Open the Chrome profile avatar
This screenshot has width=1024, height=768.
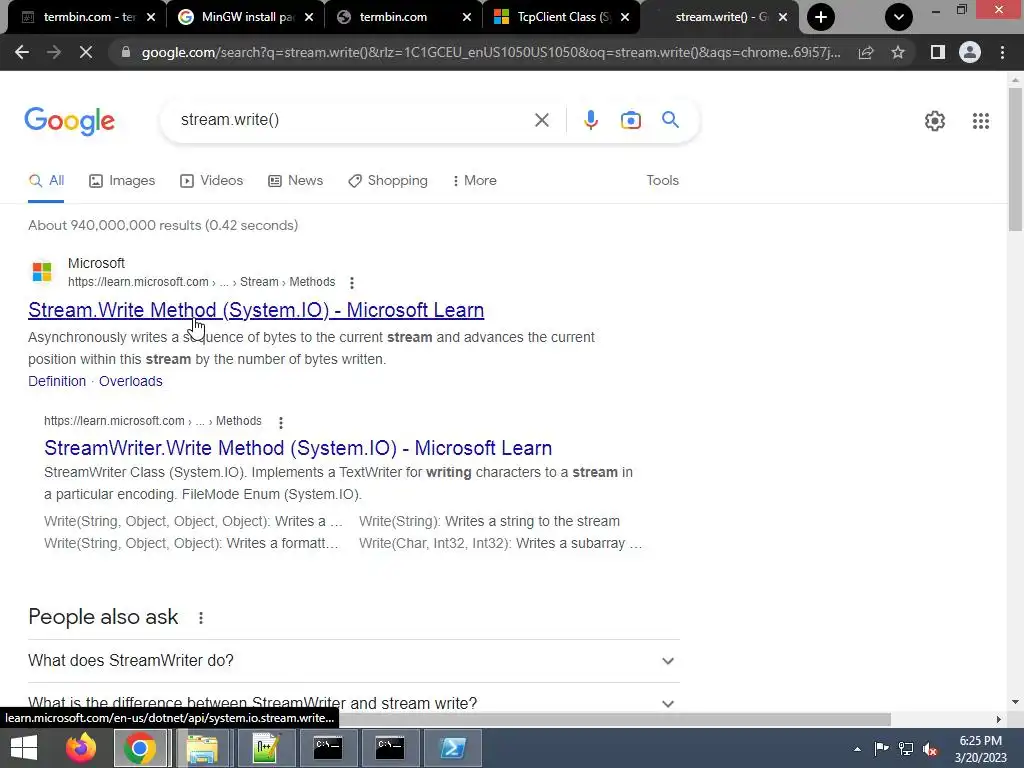(x=970, y=52)
